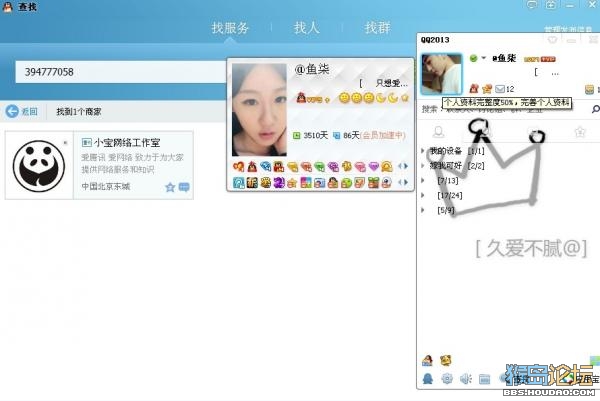This screenshot has width=600, height=401.
Task: Click the skin shirt icon in QQ2013 title bar
Action: point(552,39)
